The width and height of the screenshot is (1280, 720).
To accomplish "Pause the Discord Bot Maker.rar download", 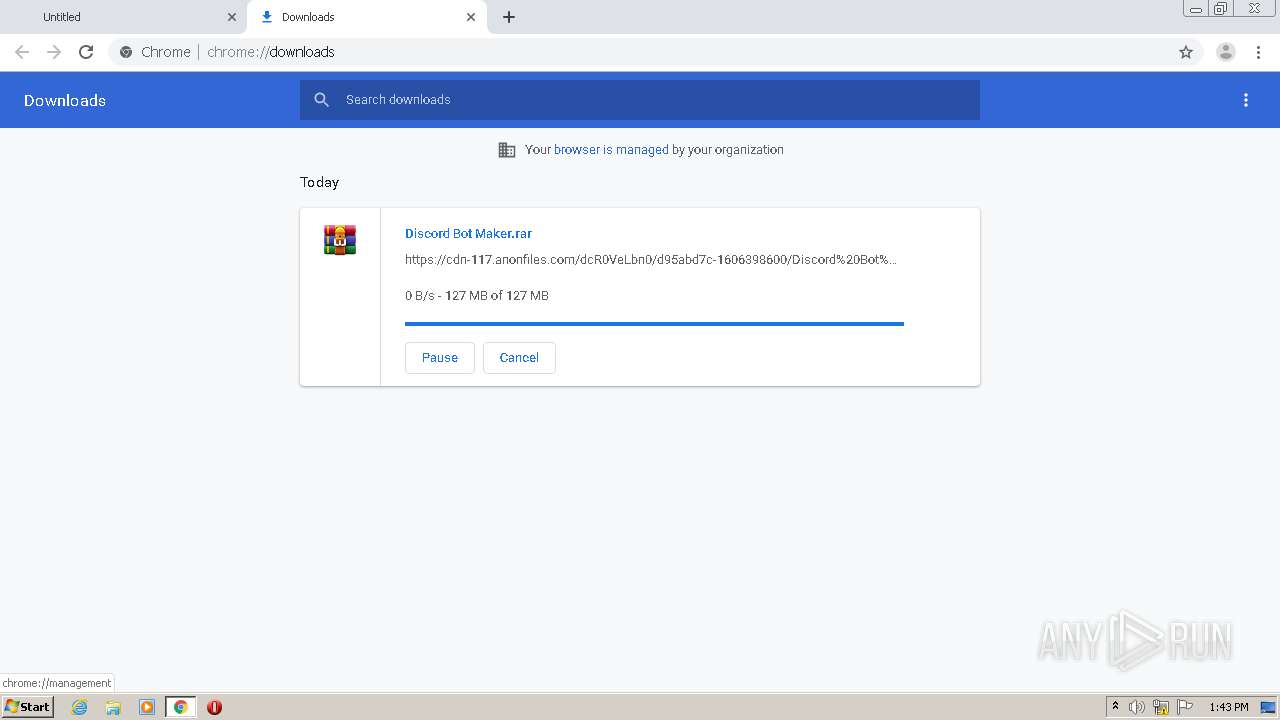I will tap(440, 358).
